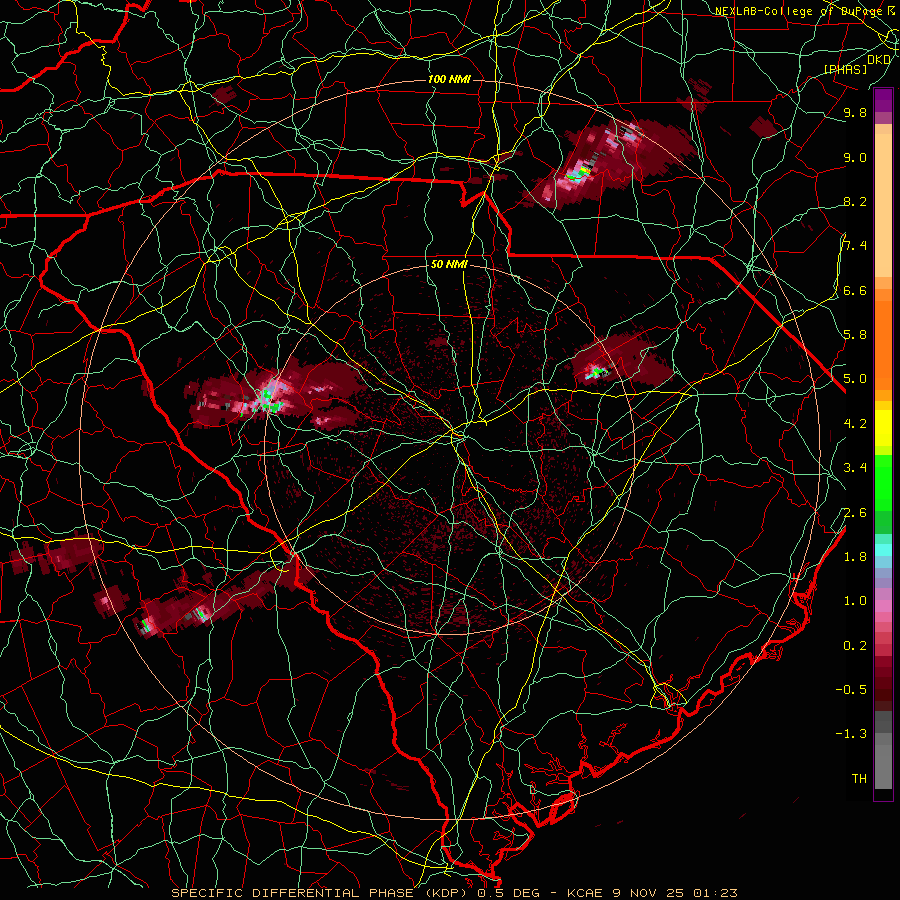This screenshot has width=900, height=900.
Task: Select the 1.0 scale label
Action: [855, 600]
